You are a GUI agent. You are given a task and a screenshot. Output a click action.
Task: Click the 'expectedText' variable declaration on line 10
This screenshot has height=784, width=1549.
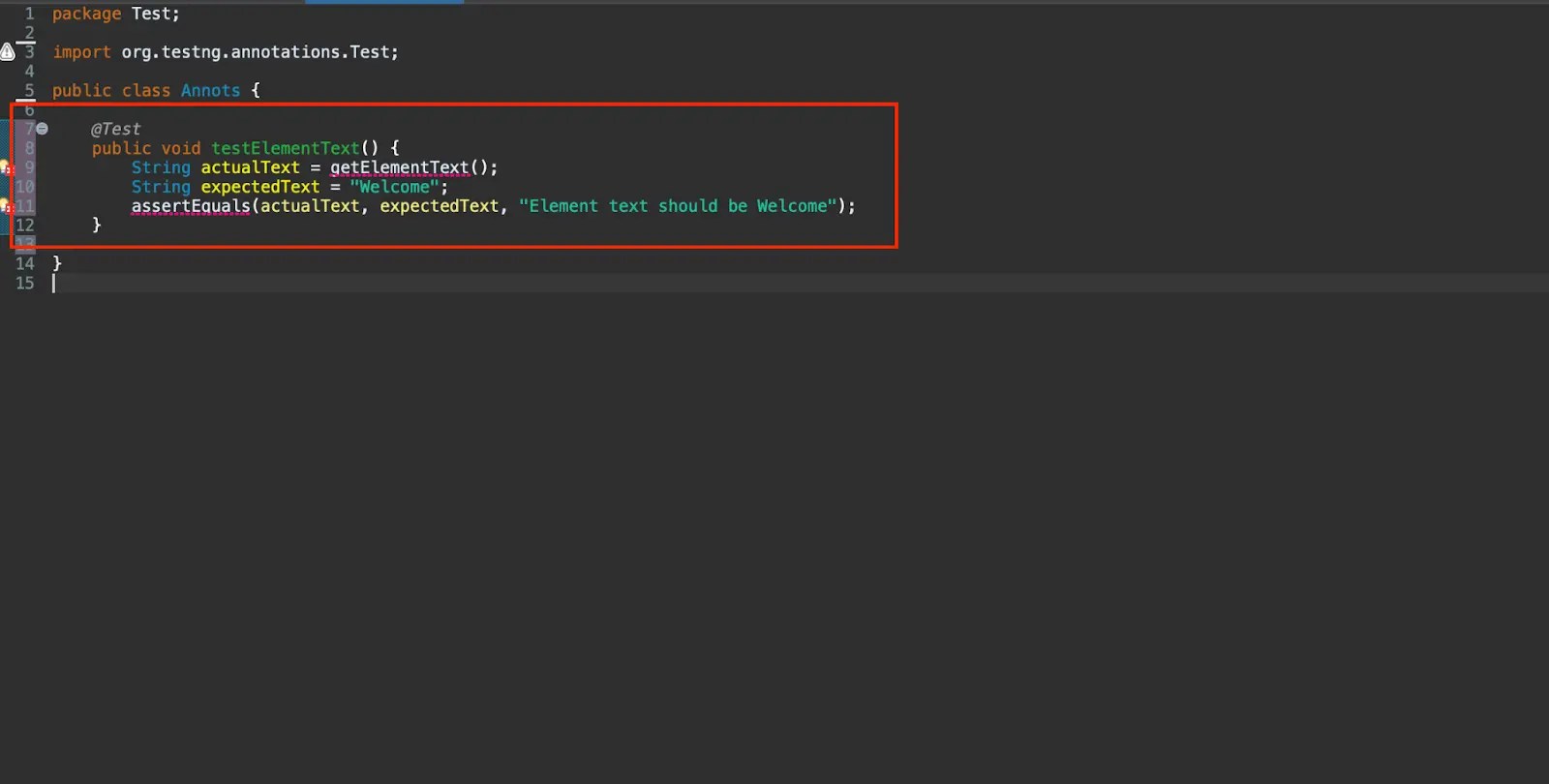click(260, 187)
